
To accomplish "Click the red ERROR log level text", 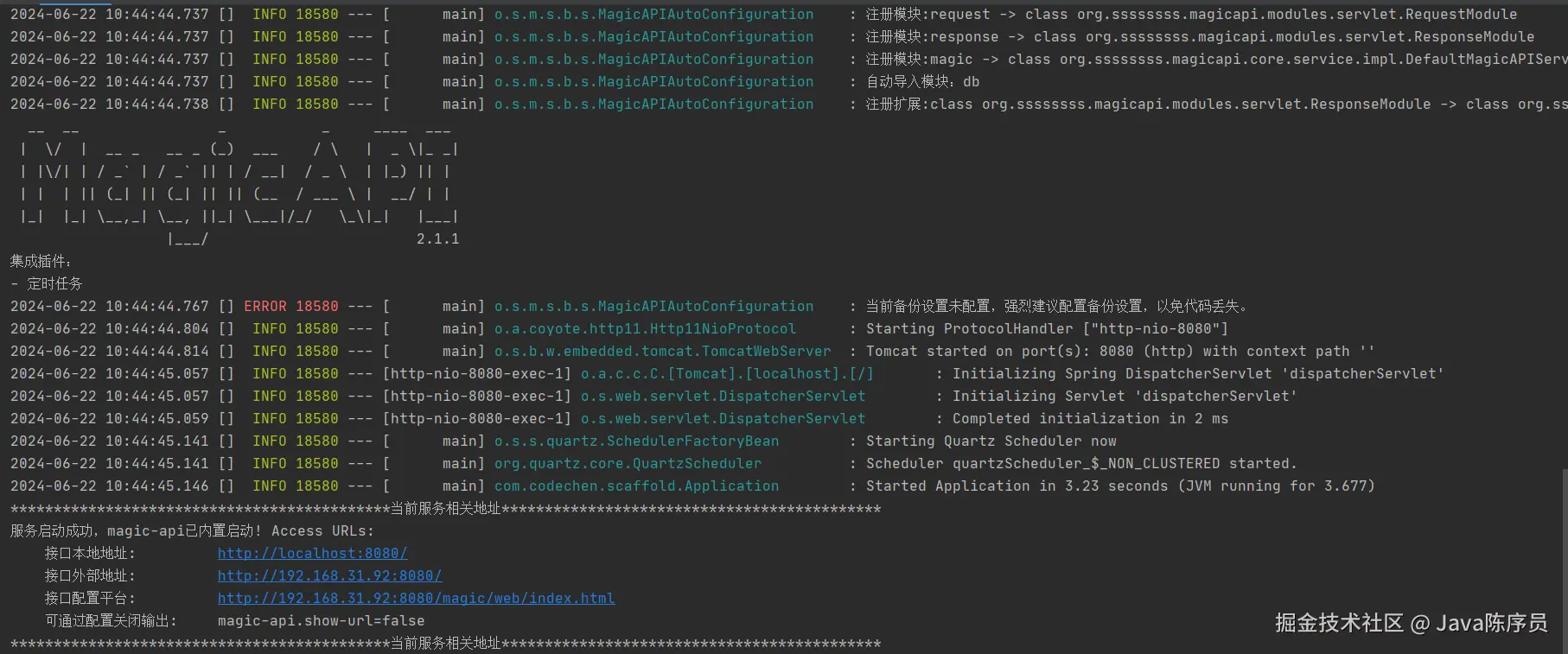I will pos(265,306).
